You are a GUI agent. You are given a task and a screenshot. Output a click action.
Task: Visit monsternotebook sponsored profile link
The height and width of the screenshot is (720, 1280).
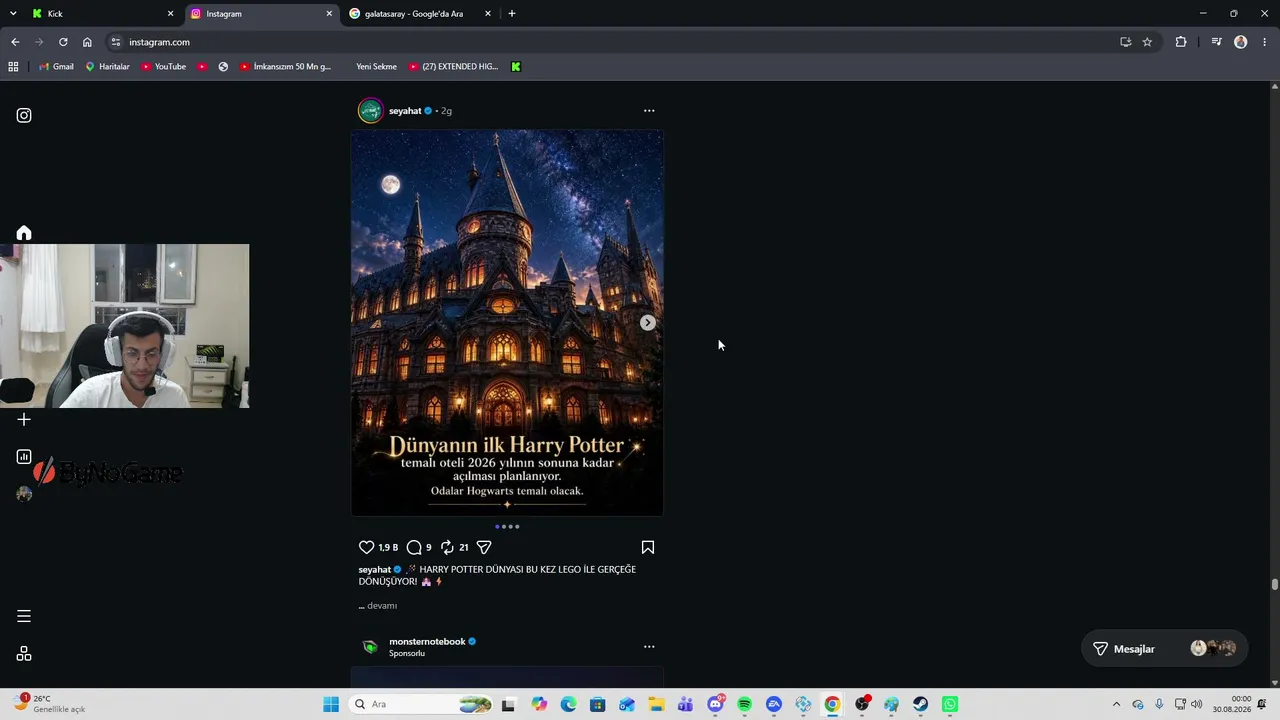pyautogui.click(x=427, y=642)
